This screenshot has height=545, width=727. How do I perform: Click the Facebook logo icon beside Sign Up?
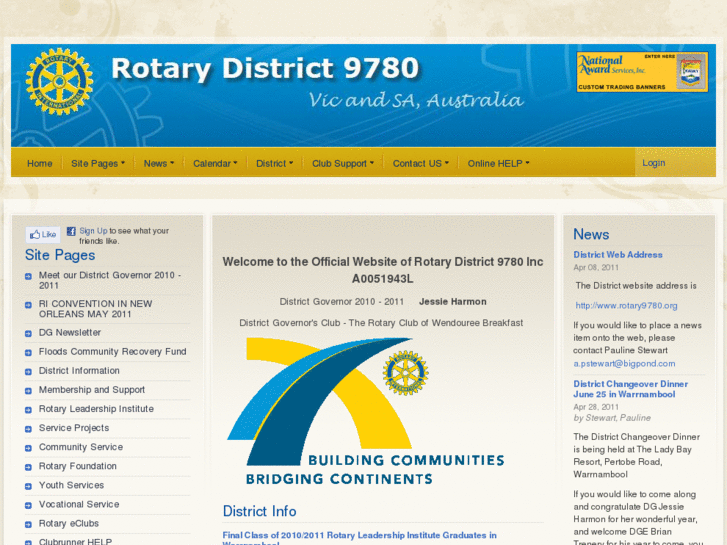[71, 231]
